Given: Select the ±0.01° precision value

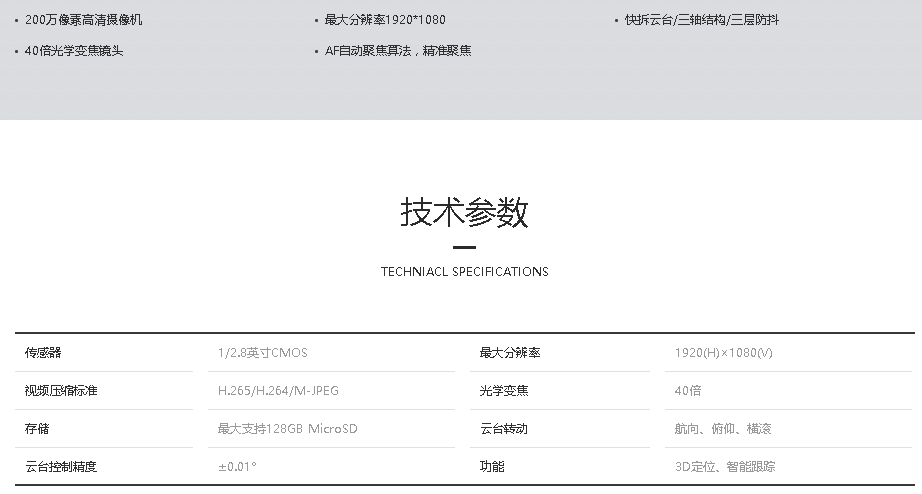Looking at the screenshot, I should click(237, 467).
